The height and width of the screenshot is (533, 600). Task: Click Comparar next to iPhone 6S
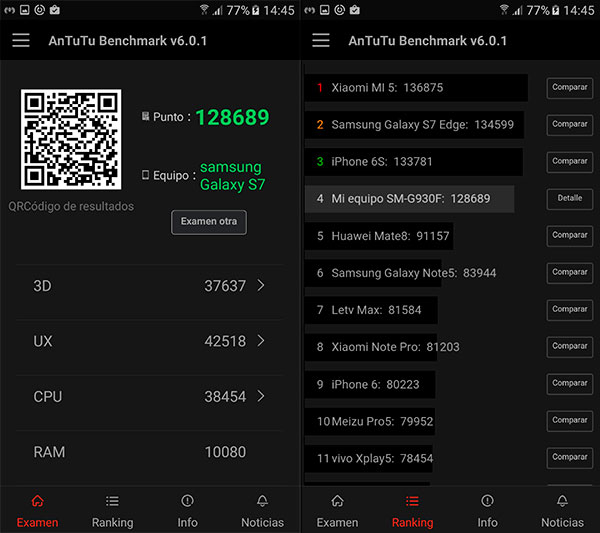coord(569,162)
